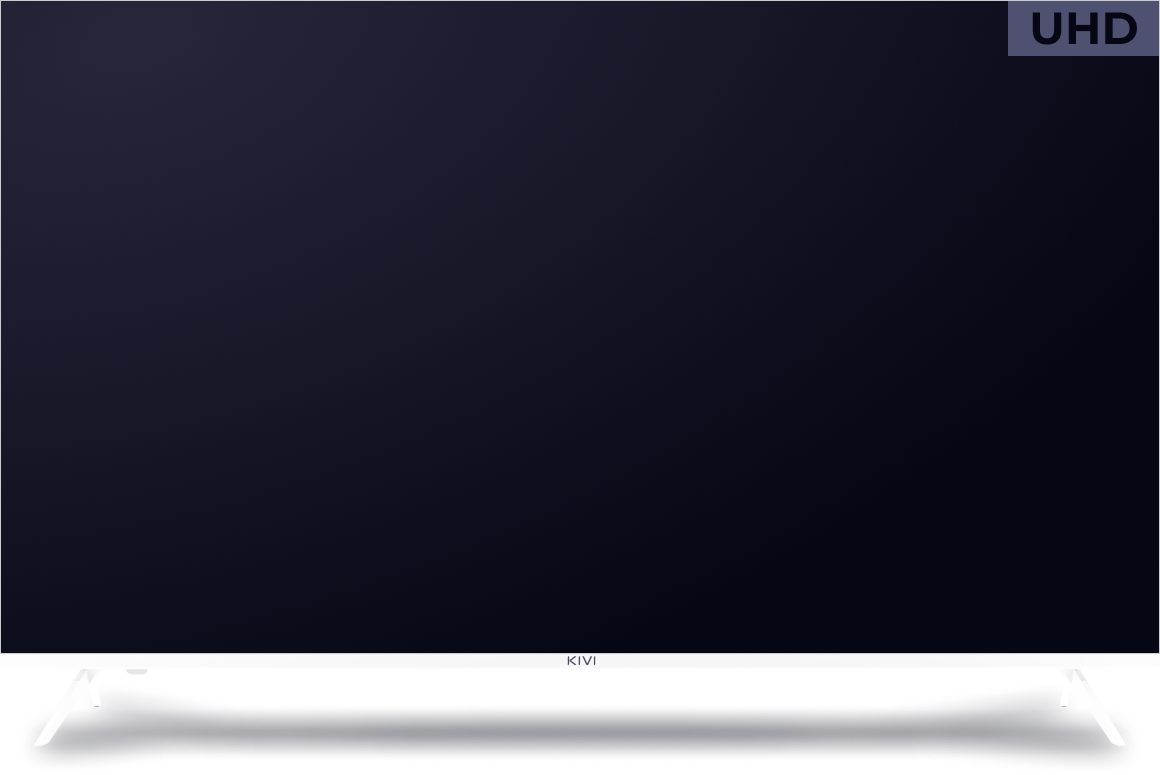Image resolution: width=1160 pixels, height=775 pixels.
Task: Click the letter U in UHD label
Action: [1049, 30]
